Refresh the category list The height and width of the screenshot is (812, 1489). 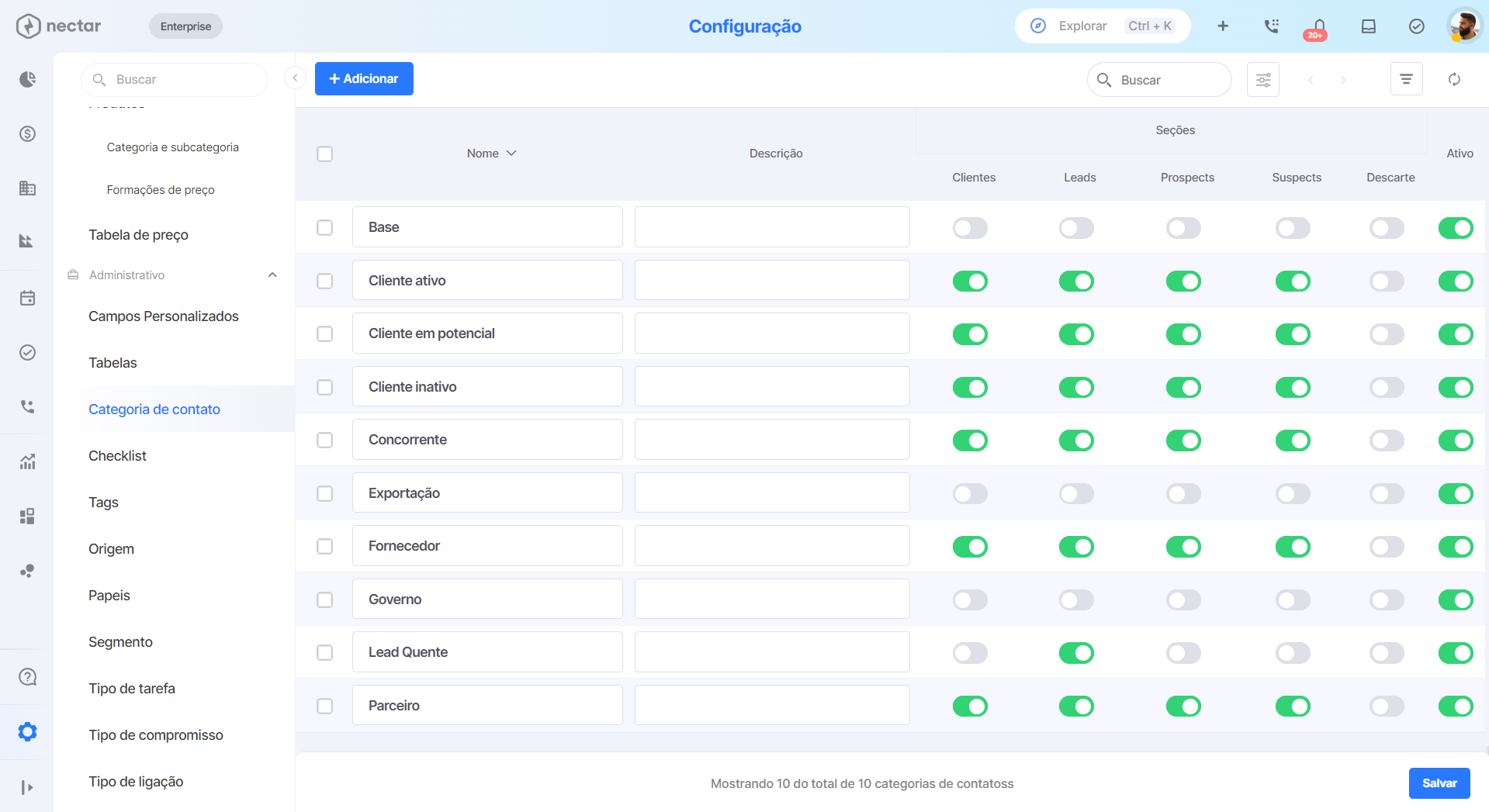click(1455, 79)
